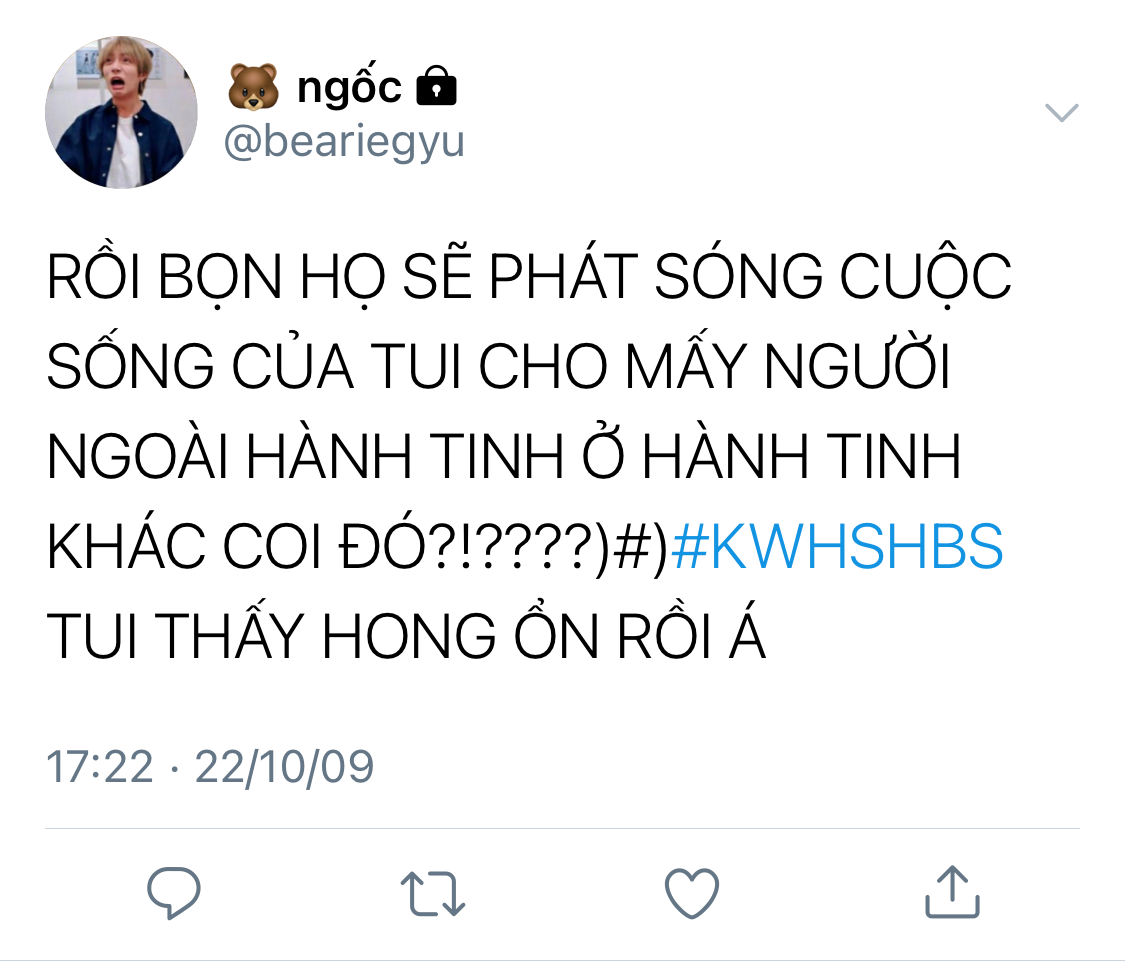
Task: Click the text line NGOÀI HÀNH TINH Ở HÀNH TINH
Action: [504, 454]
